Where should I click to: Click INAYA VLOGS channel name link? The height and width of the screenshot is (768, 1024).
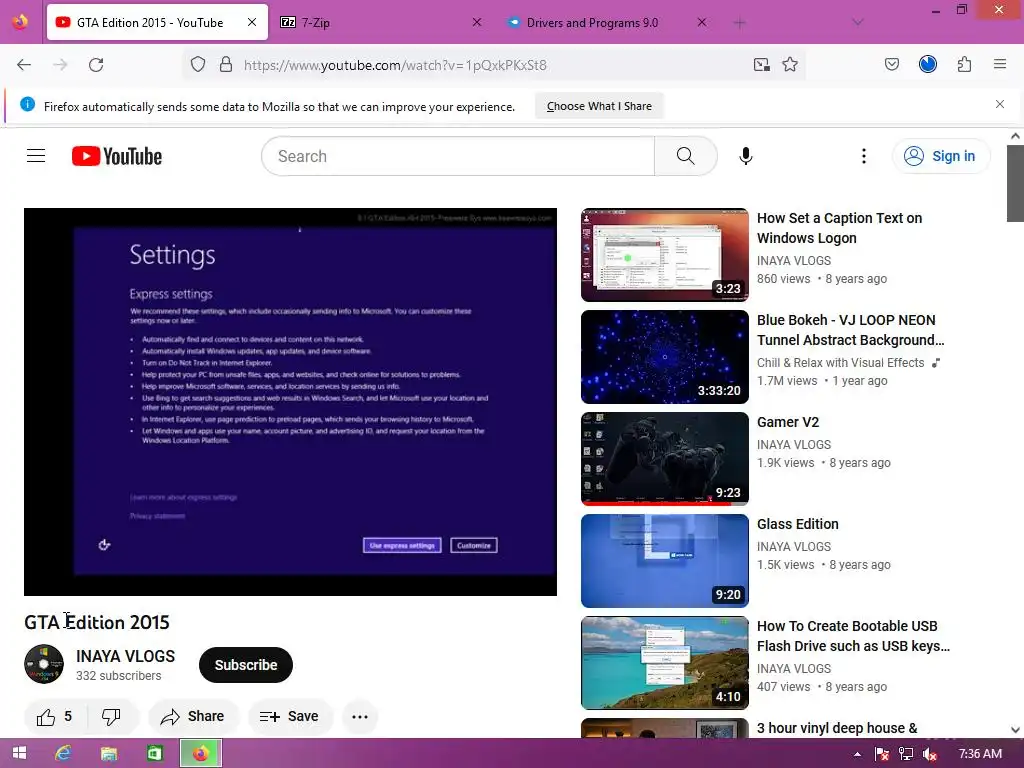(125, 656)
